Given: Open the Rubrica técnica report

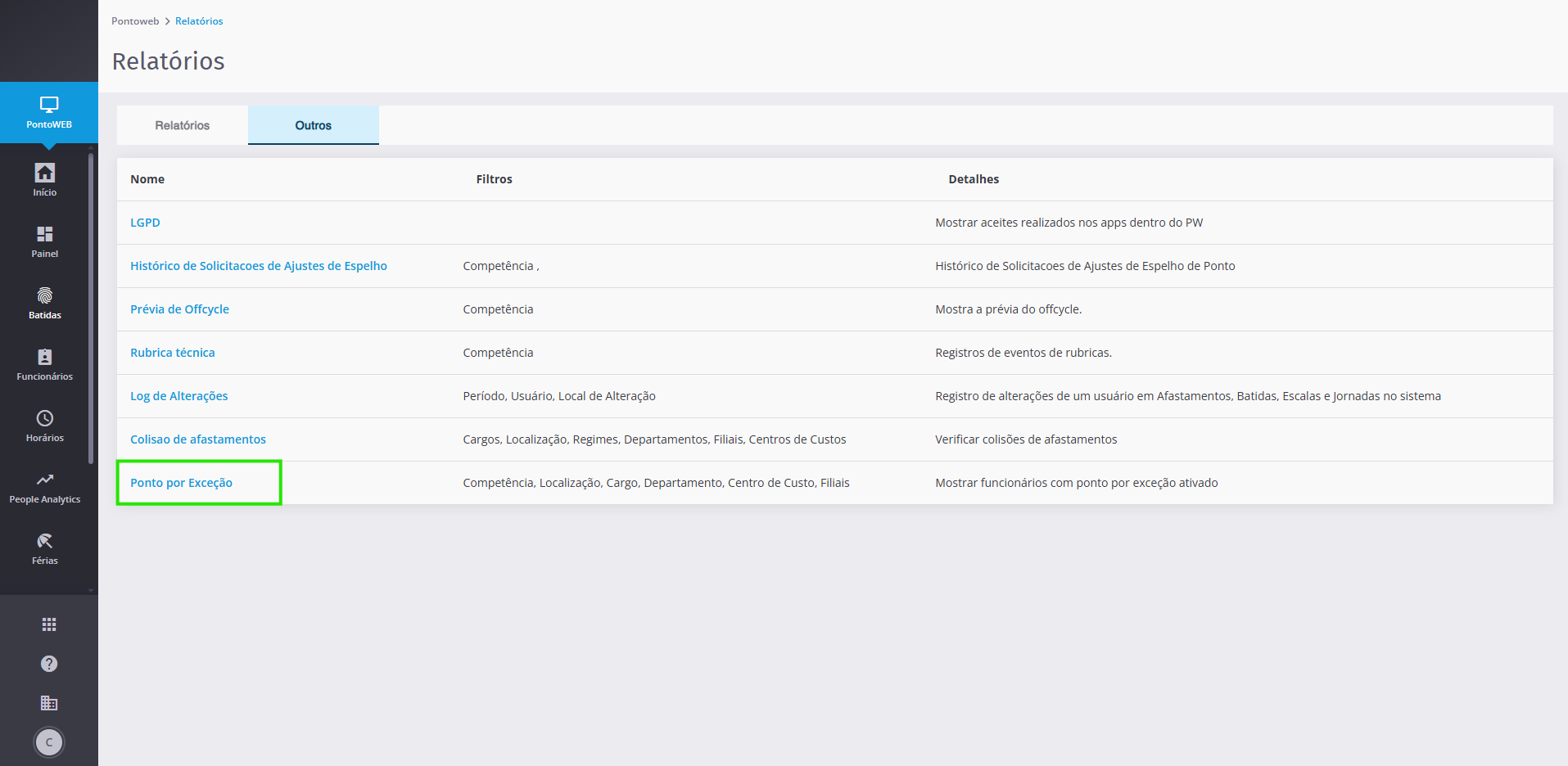Looking at the screenshot, I should 173,353.
